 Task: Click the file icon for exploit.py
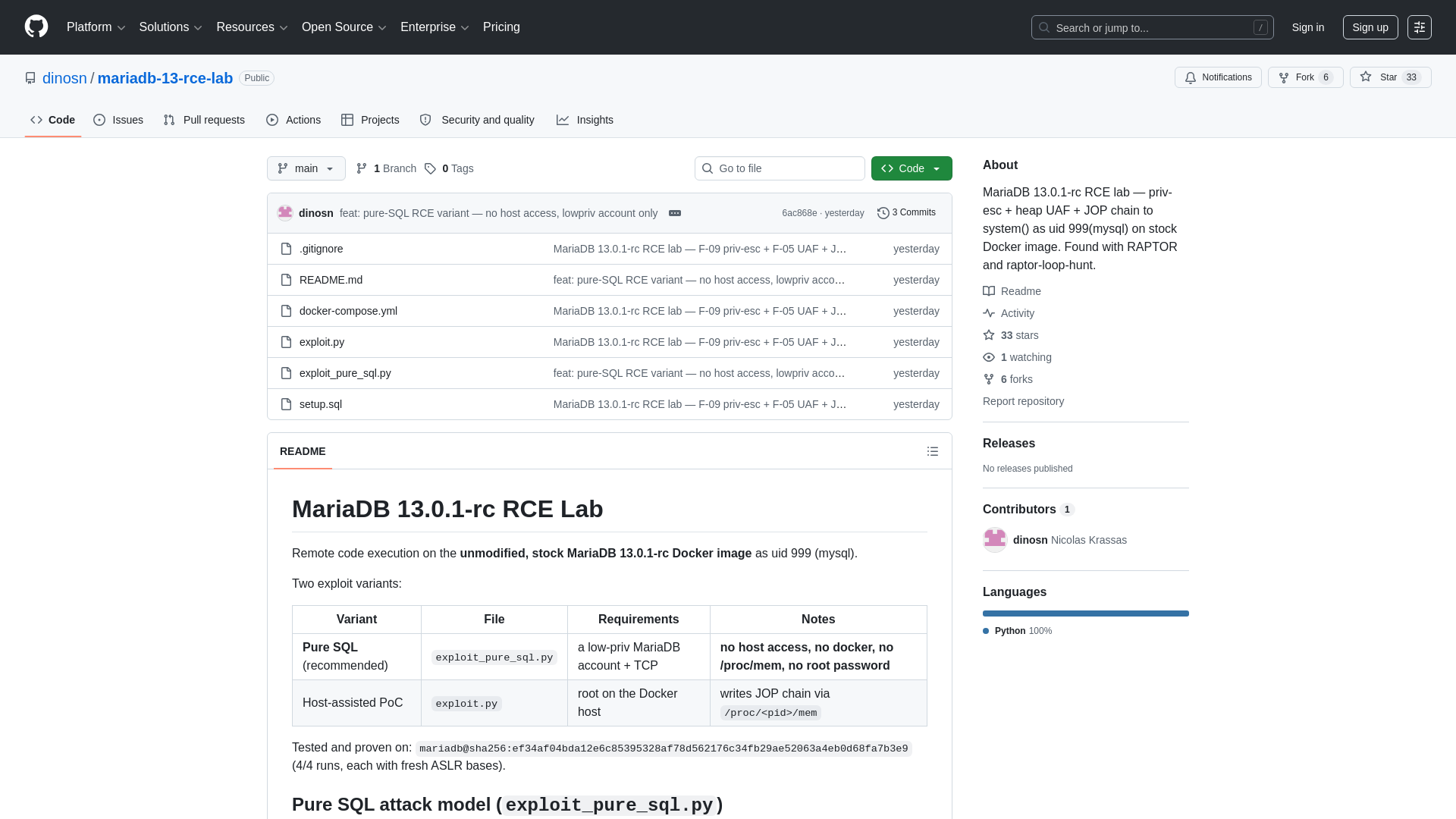(x=286, y=342)
